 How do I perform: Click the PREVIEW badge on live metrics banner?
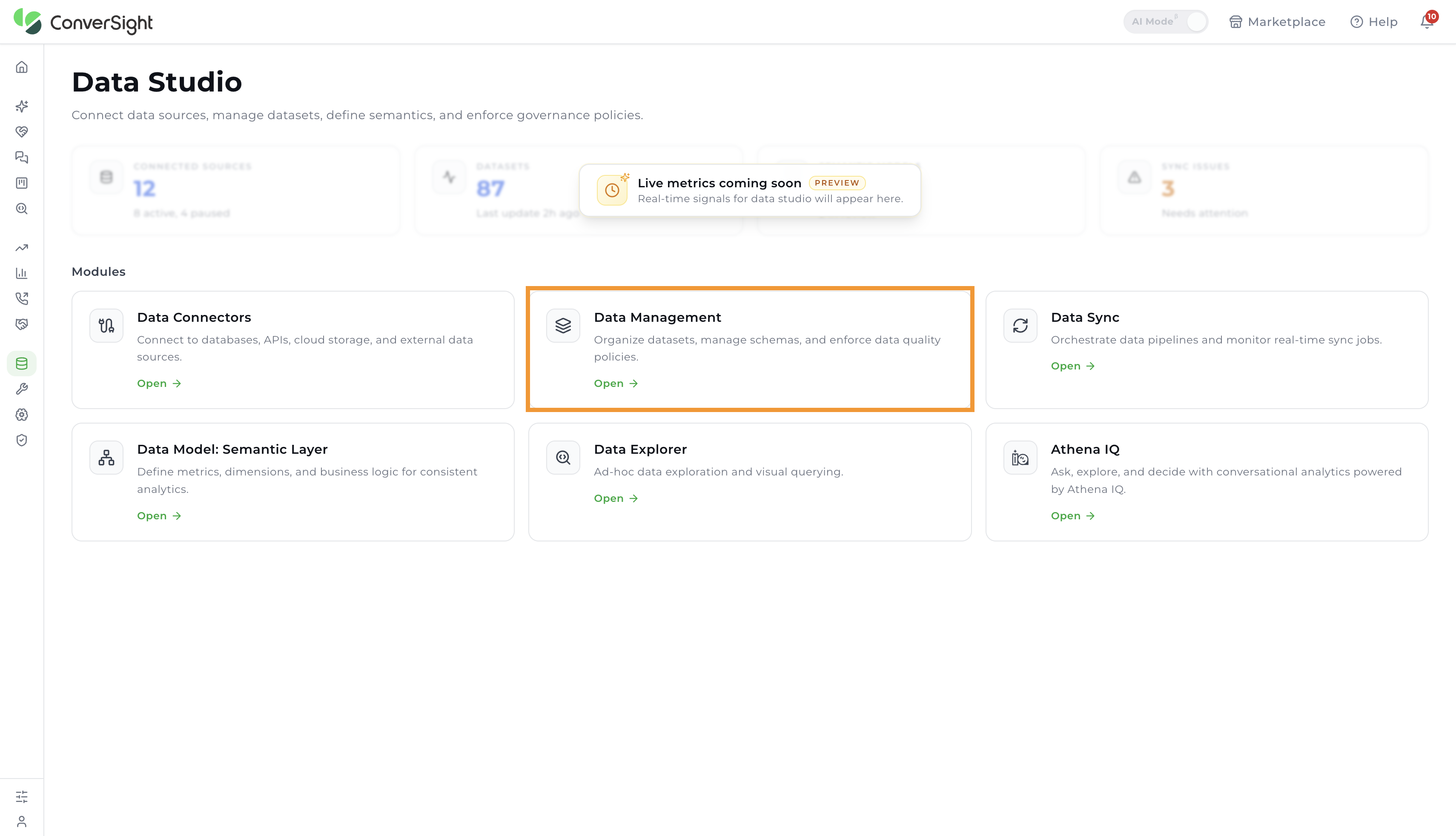[837, 183]
